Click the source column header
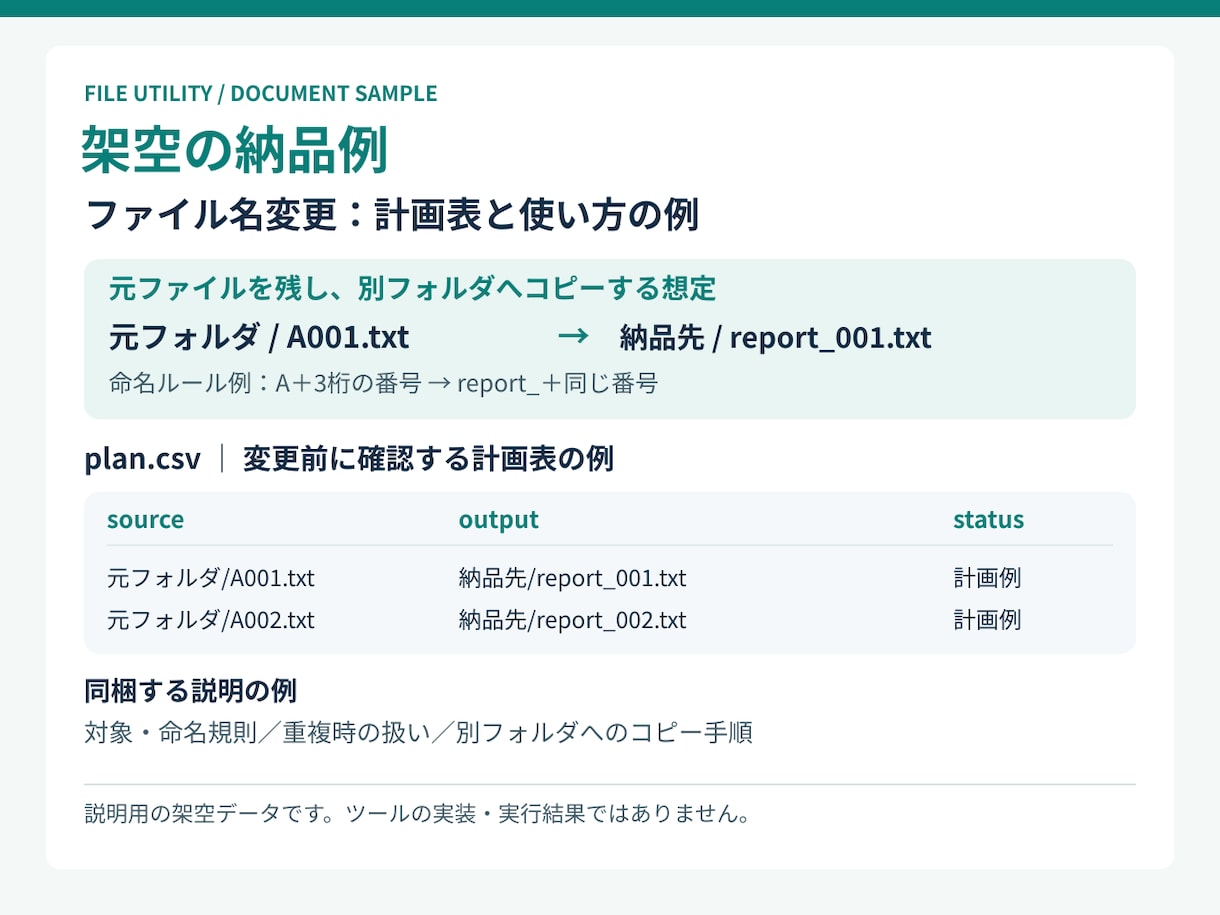 (x=146, y=520)
